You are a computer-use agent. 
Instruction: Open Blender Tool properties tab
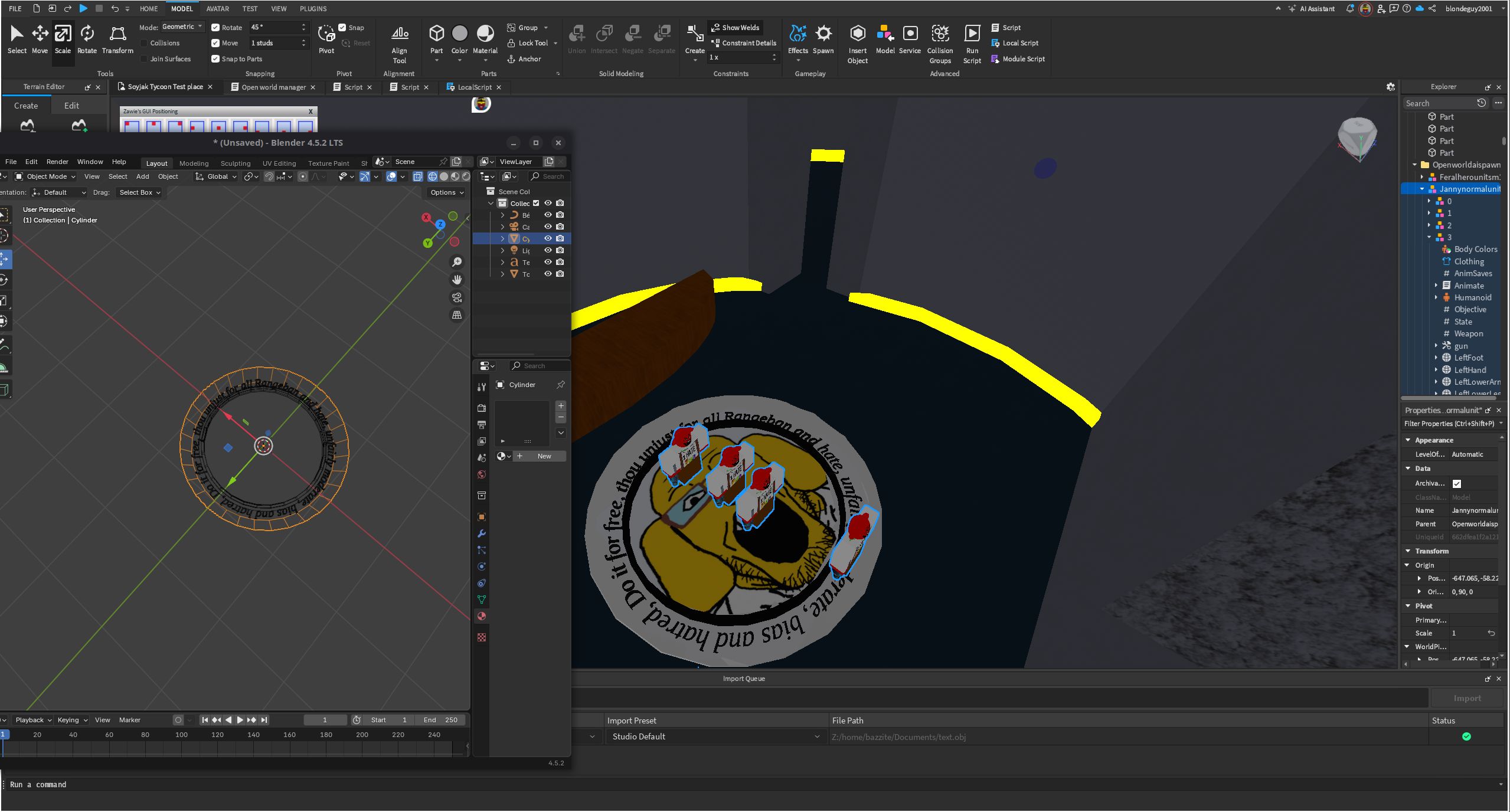pyautogui.click(x=482, y=387)
